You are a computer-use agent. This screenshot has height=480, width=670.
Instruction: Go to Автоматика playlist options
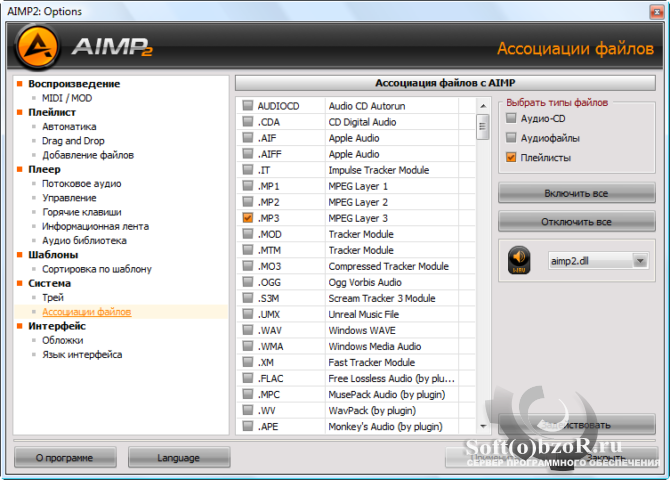click(69, 127)
